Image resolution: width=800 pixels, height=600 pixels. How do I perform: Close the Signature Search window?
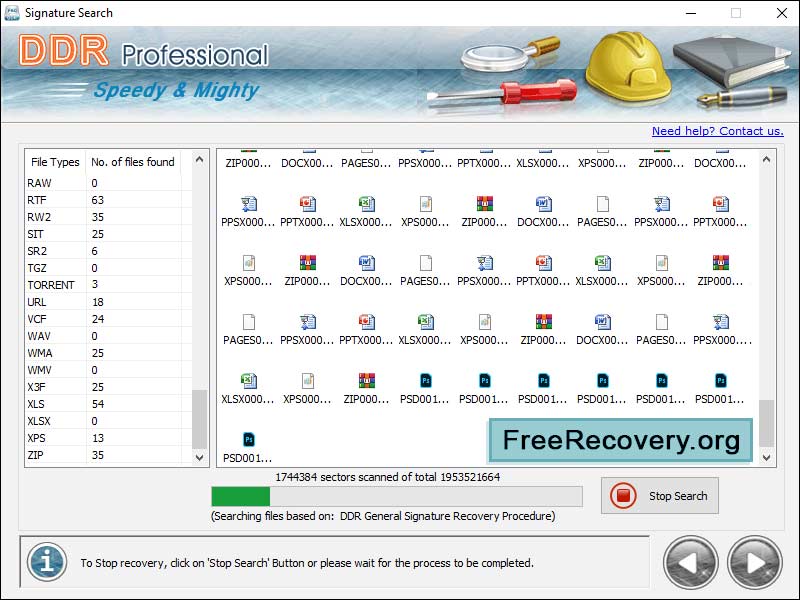coord(781,13)
